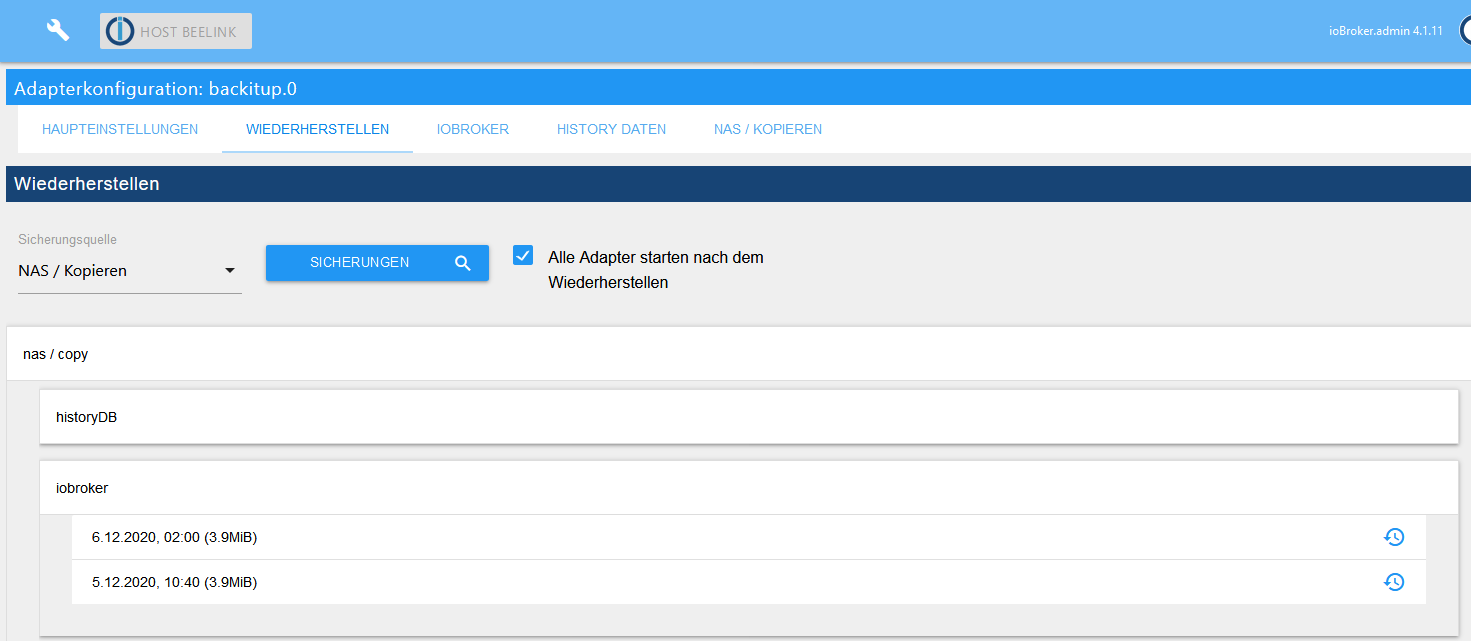The width and height of the screenshot is (1471, 641).
Task: Click the Wiederherstellen section header
Action: 738,184
